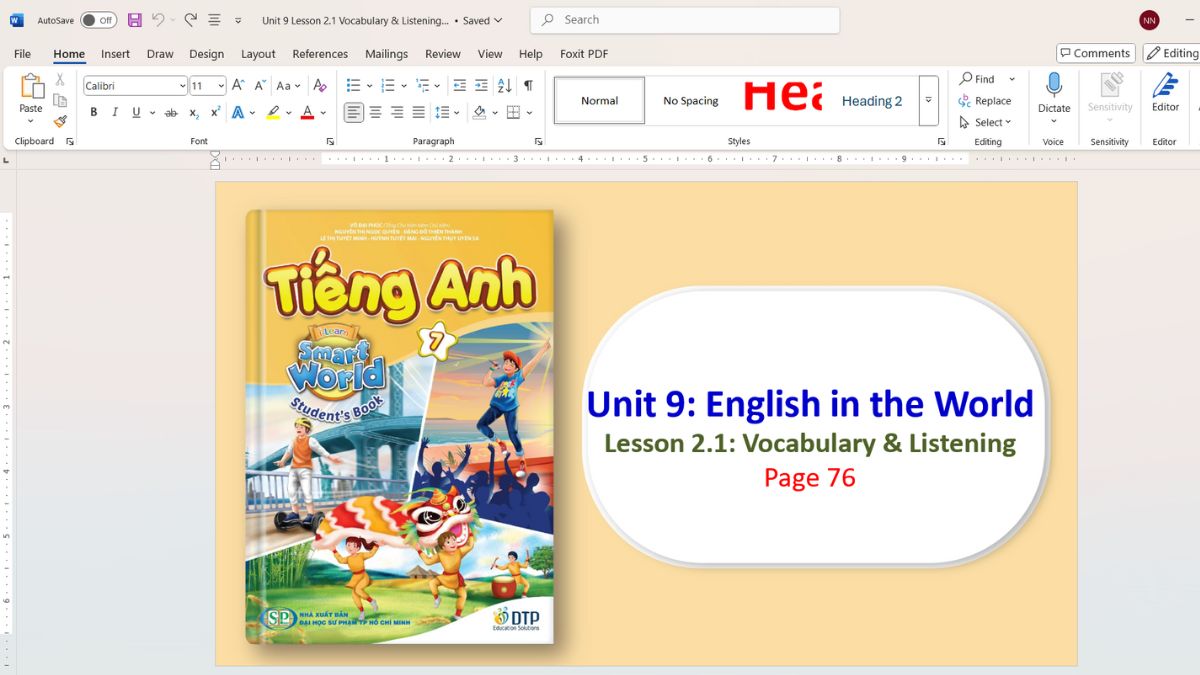Open the Foxit PDF tab

(583, 54)
